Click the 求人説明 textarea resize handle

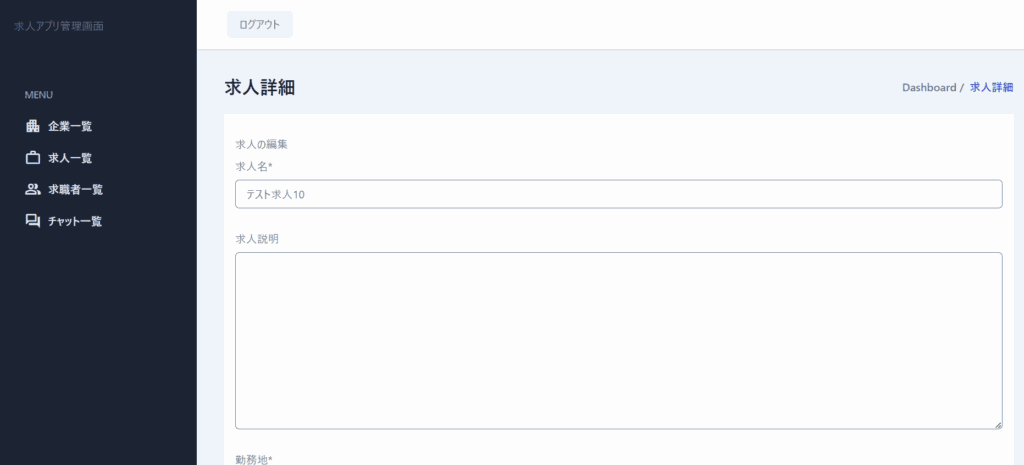(997, 424)
